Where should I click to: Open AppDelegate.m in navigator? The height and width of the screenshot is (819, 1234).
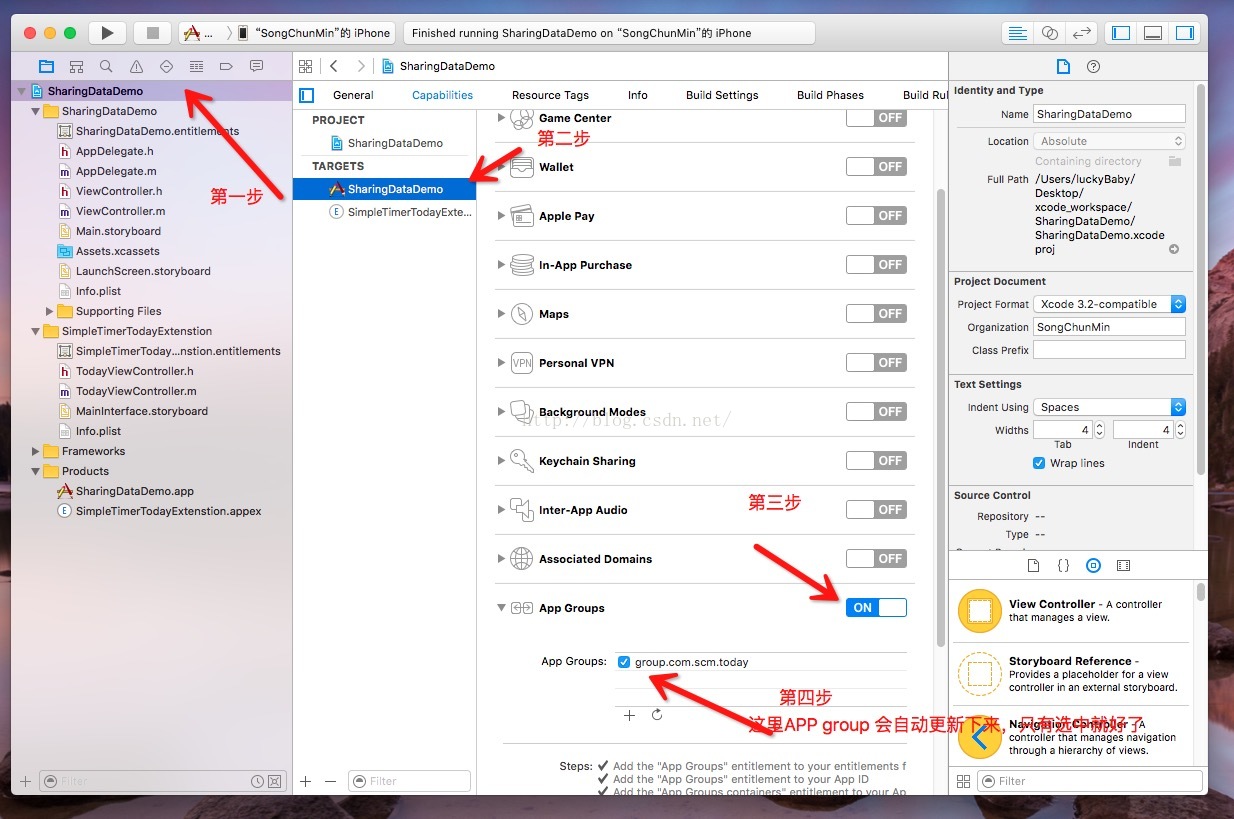pyautogui.click(x=116, y=171)
